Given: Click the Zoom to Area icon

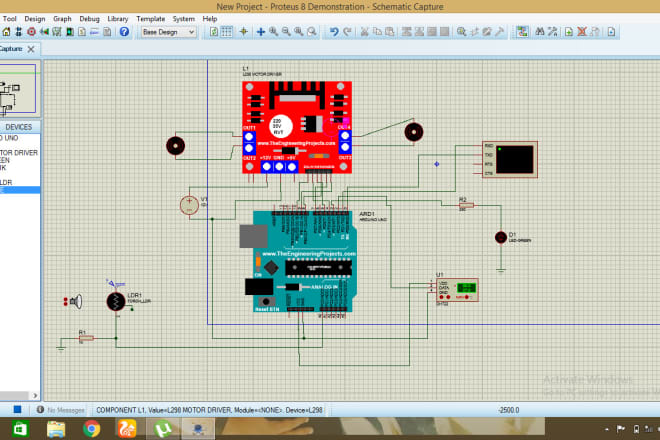Looking at the screenshot, I should click(x=311, y=32).
